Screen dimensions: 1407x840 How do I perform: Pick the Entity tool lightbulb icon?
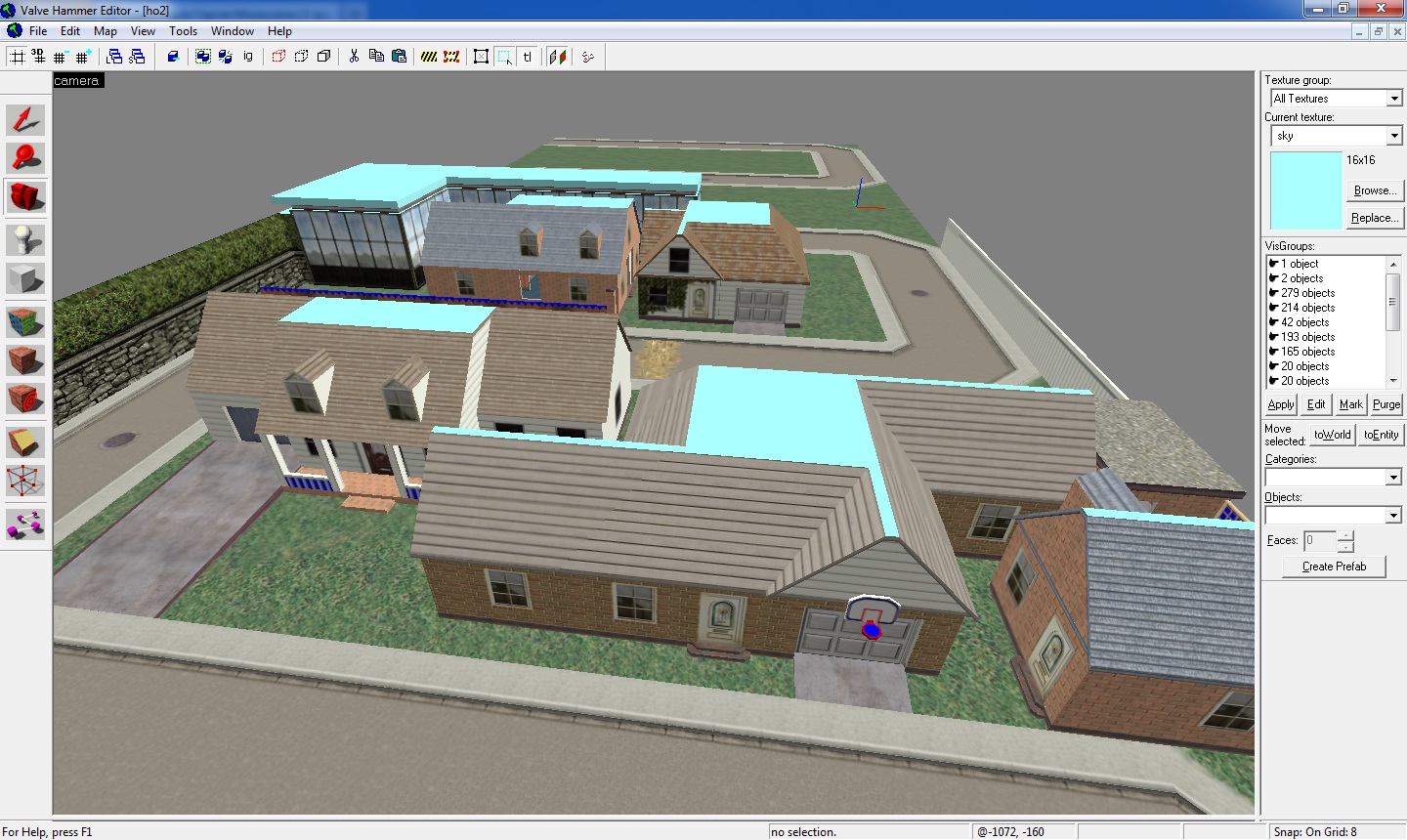coord(25,239)
